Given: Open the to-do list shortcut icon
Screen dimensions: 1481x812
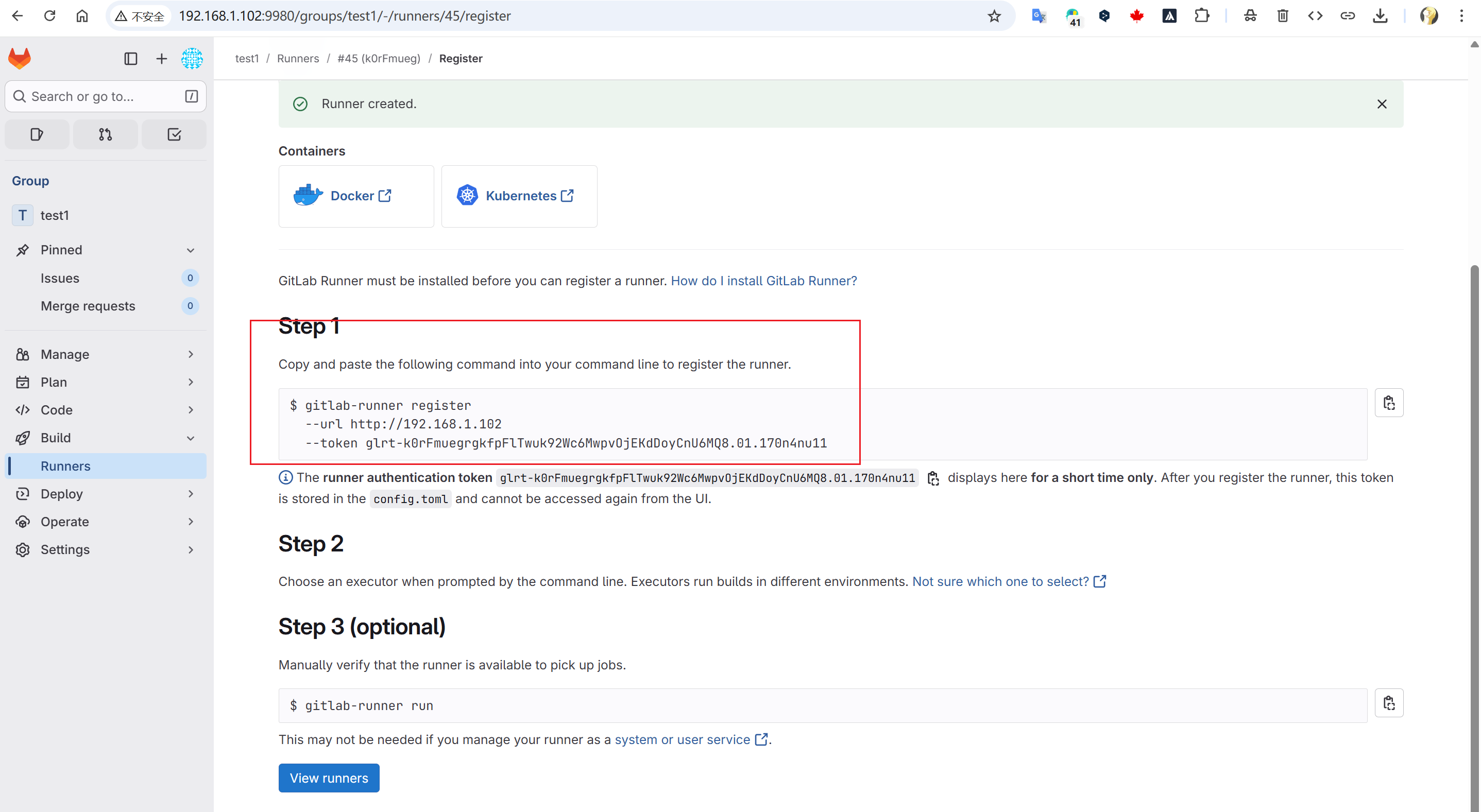Looking at the screenshot, I should 174,134.
